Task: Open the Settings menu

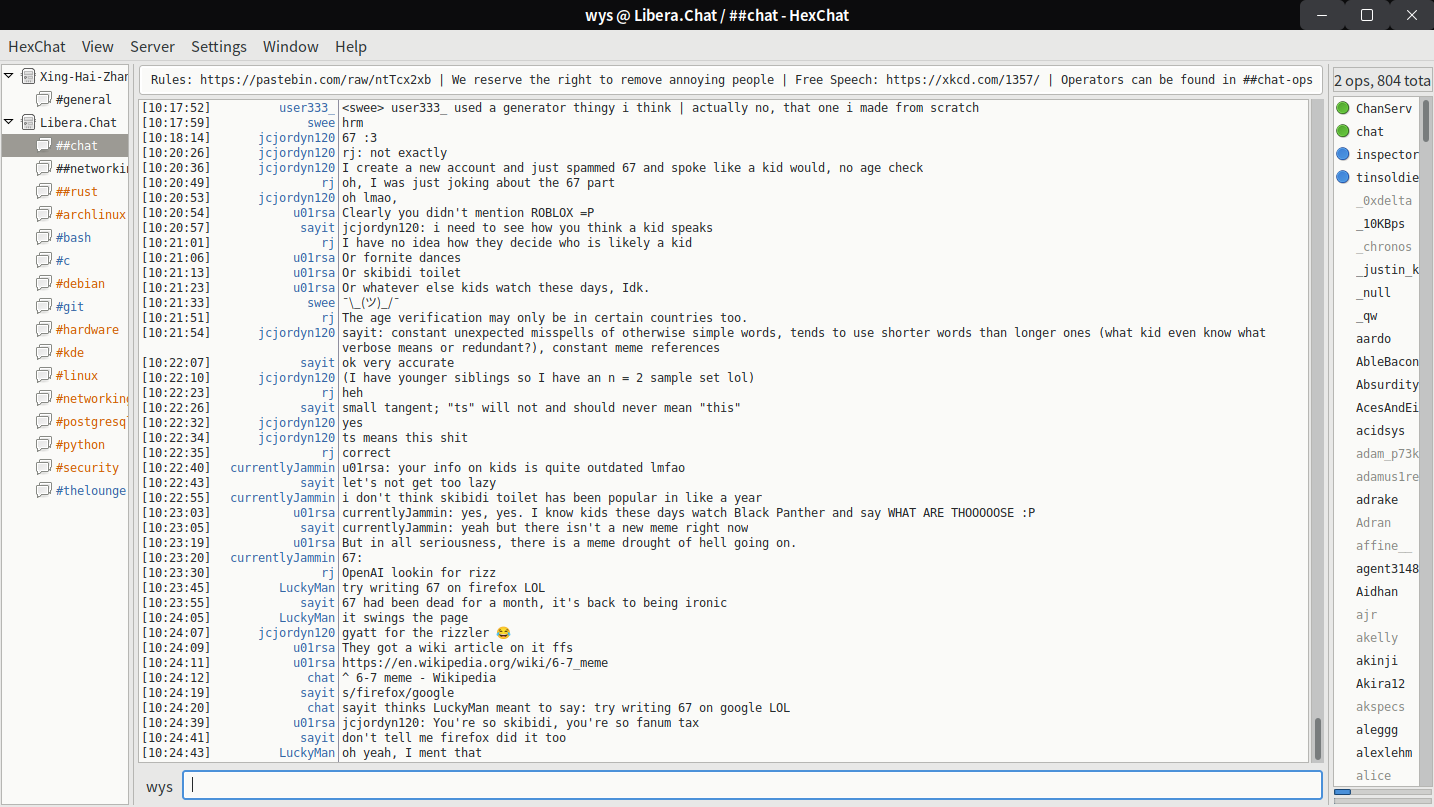Action: tap(219, 46)
